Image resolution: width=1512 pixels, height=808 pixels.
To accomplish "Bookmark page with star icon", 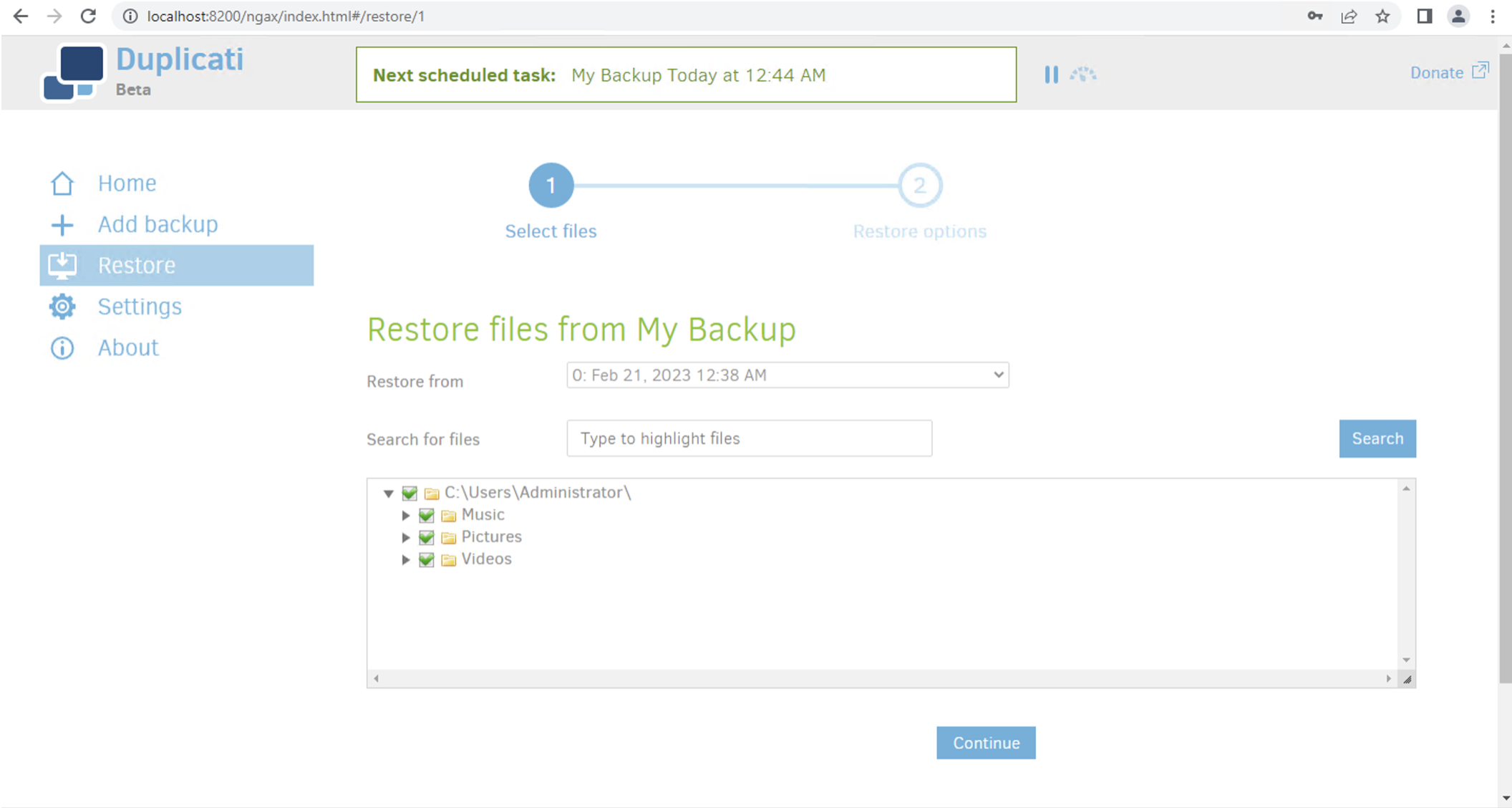I will point(1382,16).
